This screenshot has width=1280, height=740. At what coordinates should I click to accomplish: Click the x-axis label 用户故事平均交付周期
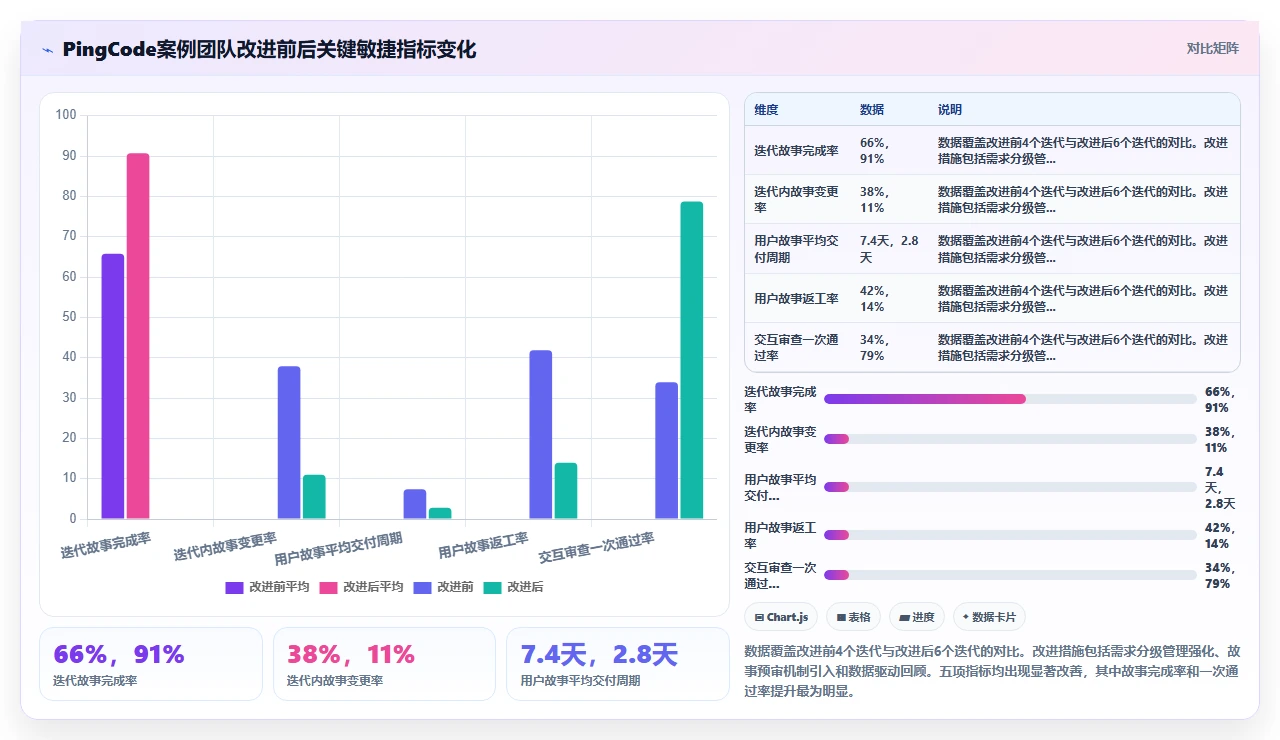[339, 549]
